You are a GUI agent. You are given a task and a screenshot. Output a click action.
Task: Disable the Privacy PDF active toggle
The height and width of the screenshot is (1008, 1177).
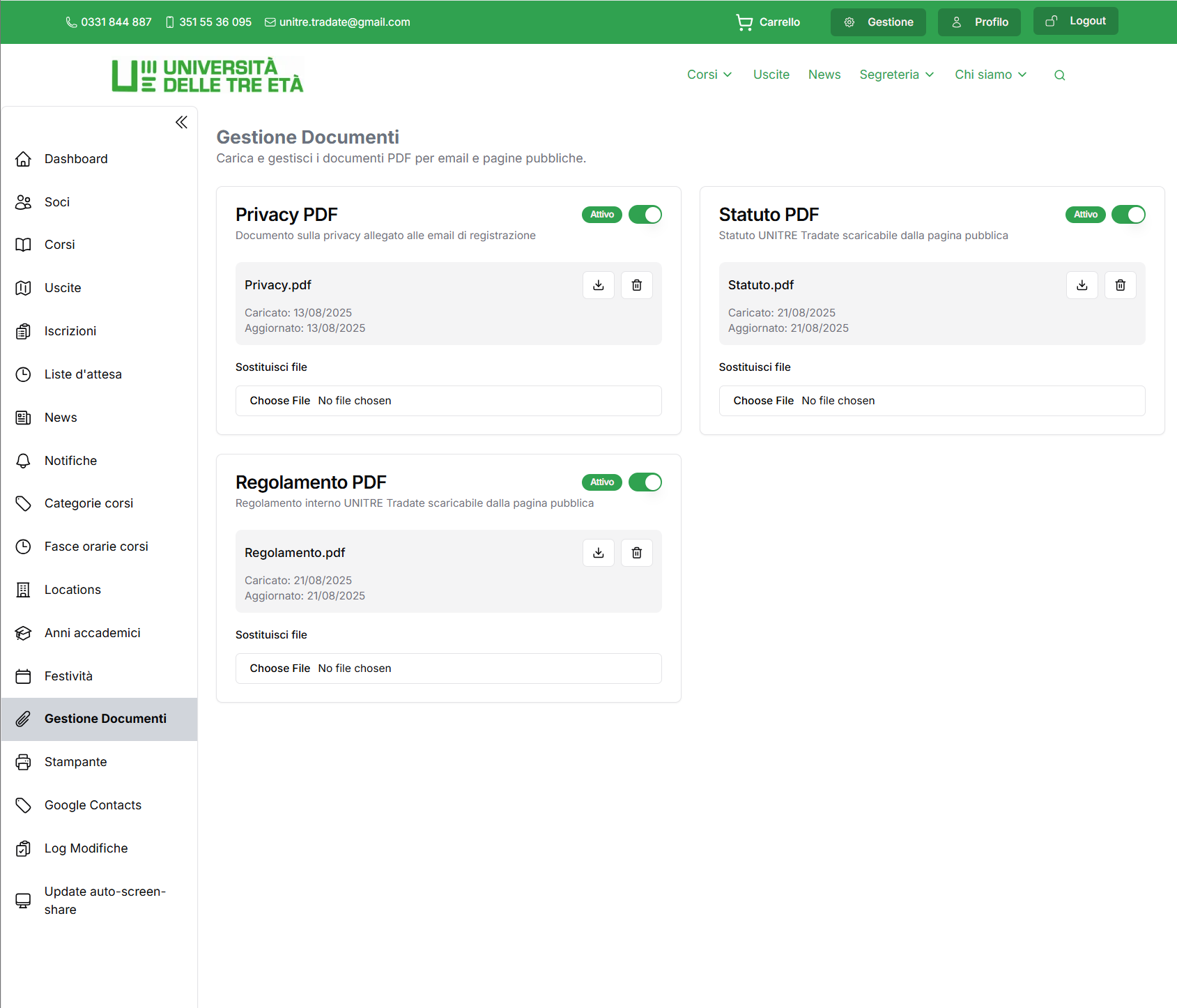(x=645, y=214)
